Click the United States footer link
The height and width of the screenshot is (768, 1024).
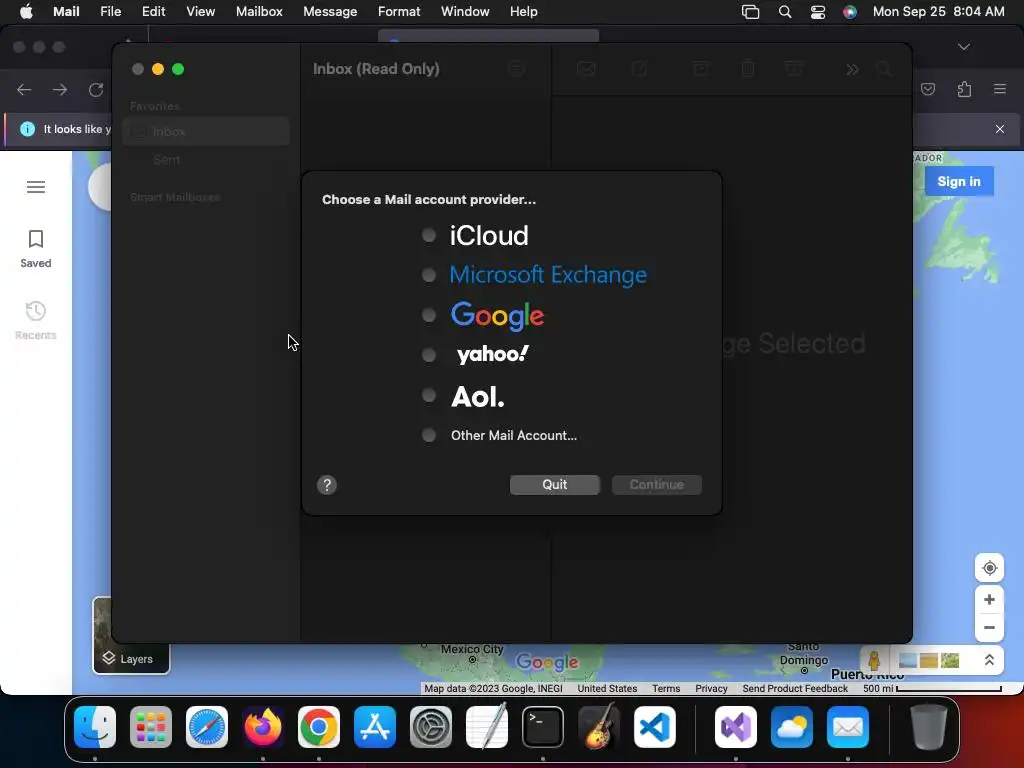click(607, 688)
